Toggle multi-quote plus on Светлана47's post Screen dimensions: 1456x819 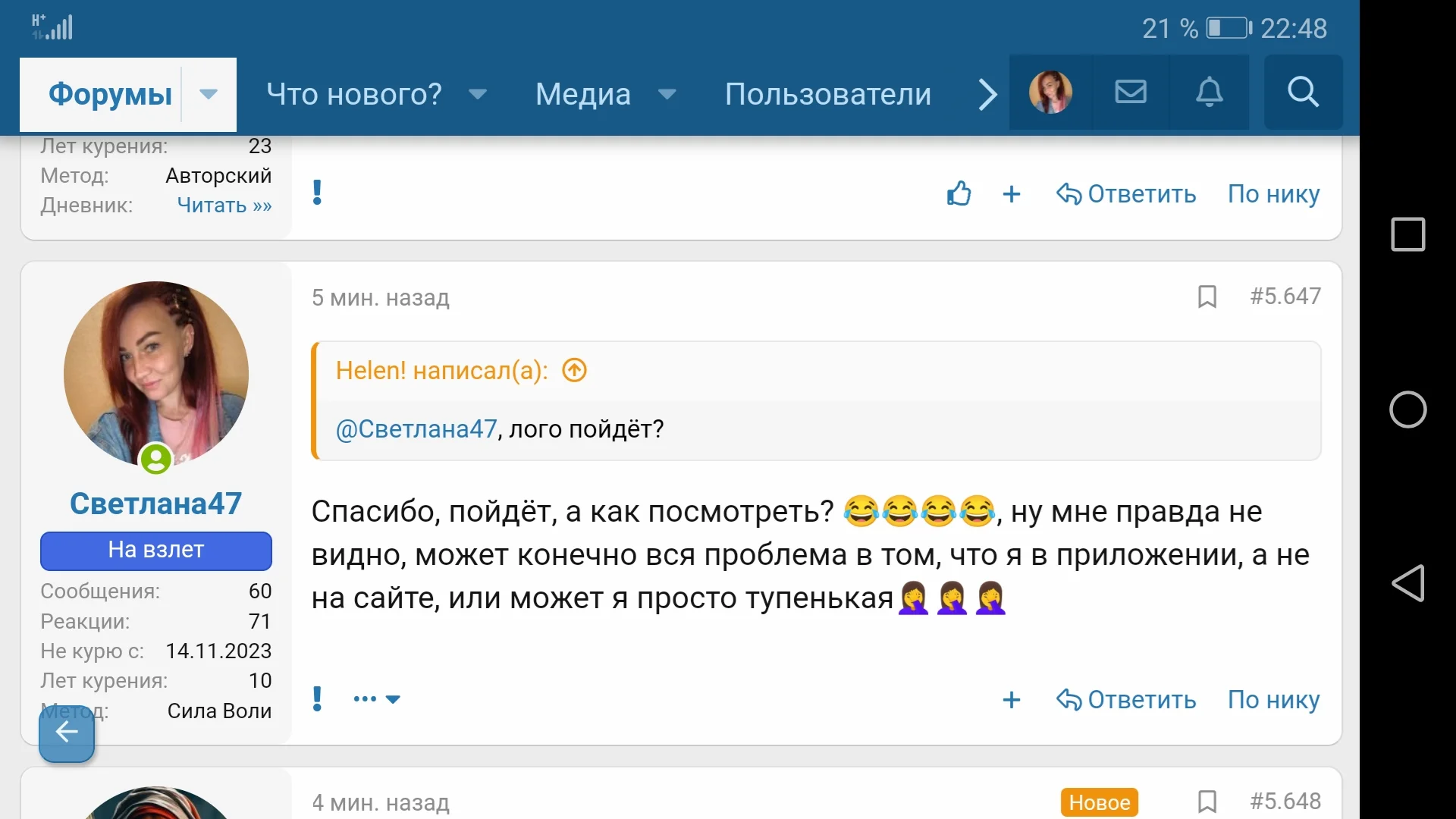click(1011, 699)
